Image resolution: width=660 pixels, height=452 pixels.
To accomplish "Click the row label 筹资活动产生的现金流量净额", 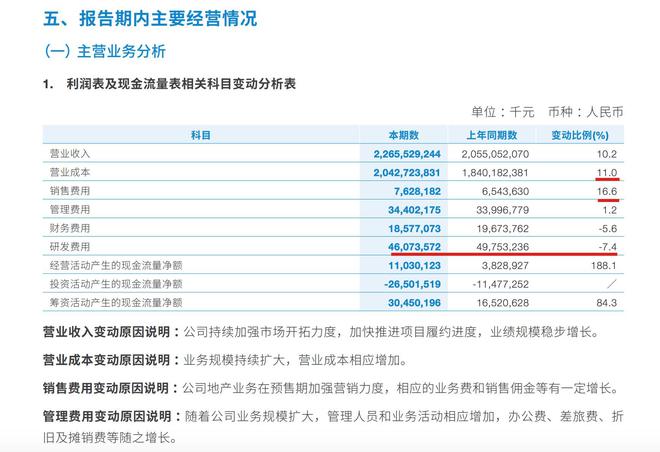I will 116,302.
